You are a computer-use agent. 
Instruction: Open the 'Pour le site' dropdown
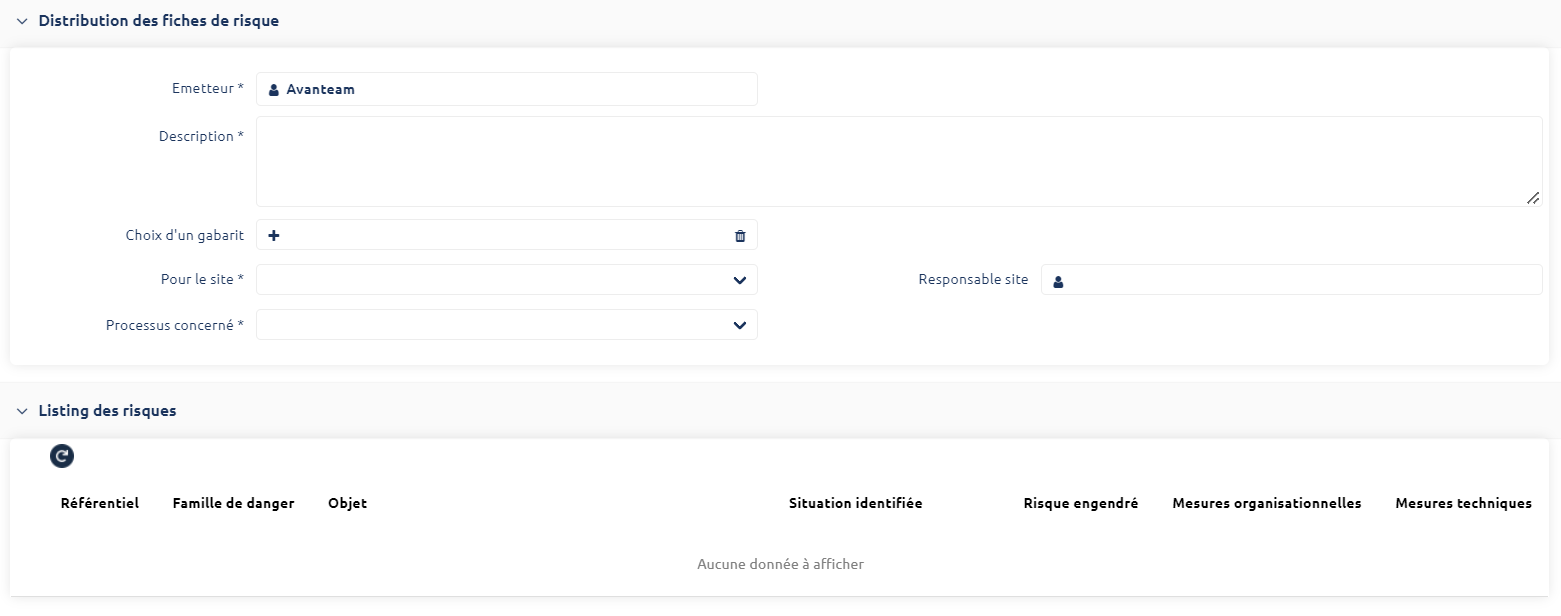(x=740, y=280)
